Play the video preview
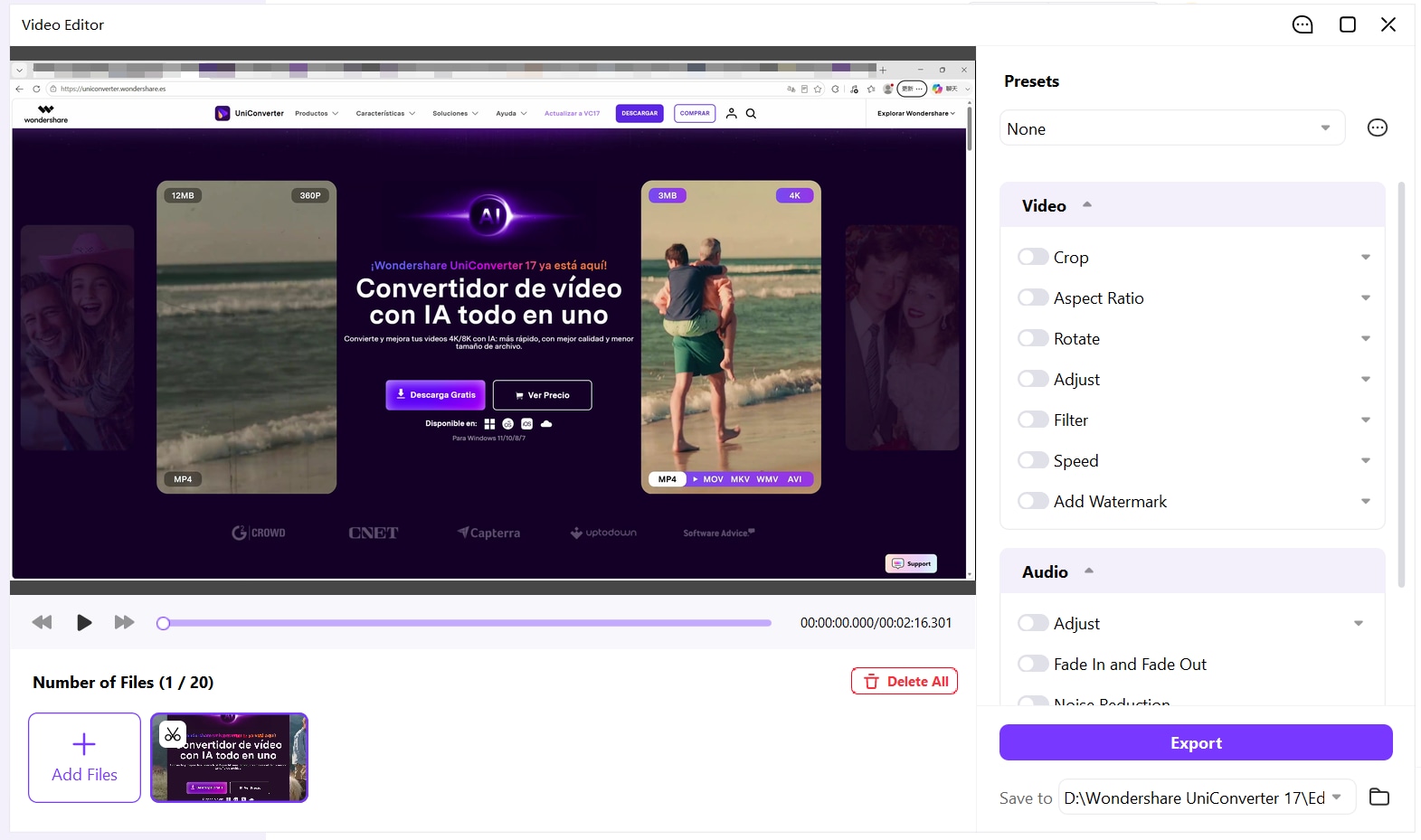This screenshot has width=1421, height=840. [84, 622]
